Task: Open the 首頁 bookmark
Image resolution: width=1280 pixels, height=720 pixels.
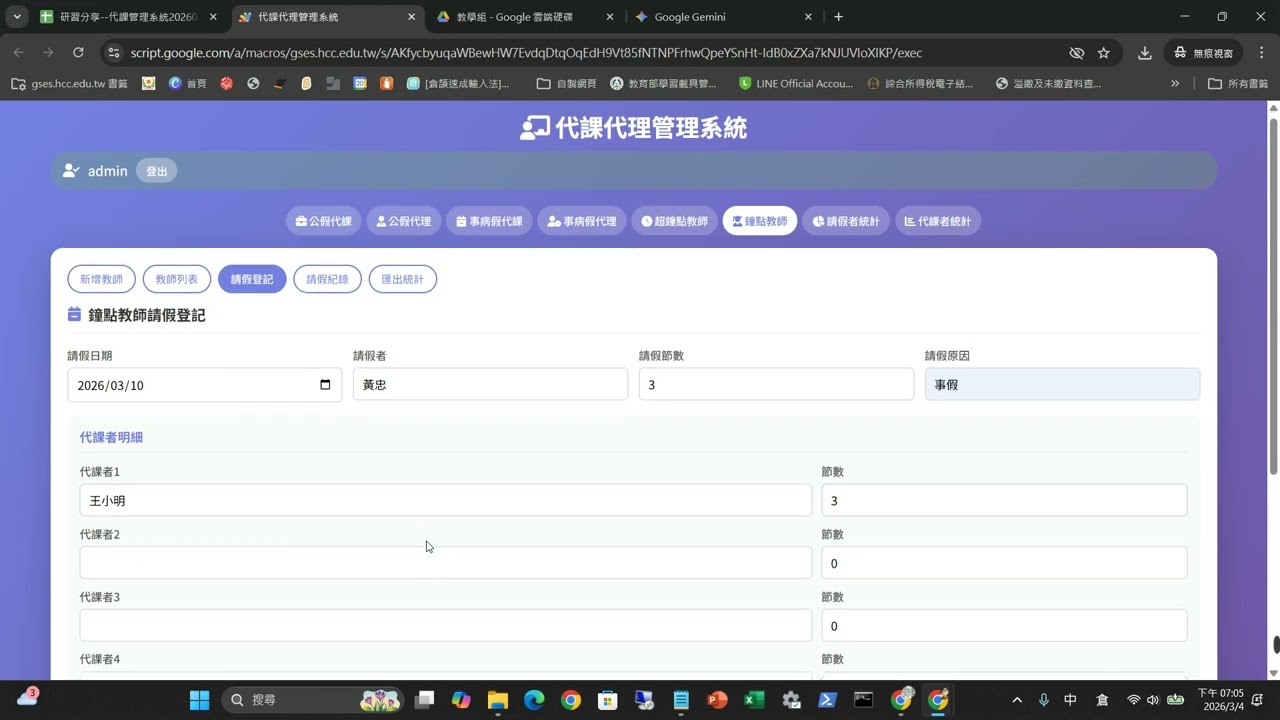Action: (187, 84)
